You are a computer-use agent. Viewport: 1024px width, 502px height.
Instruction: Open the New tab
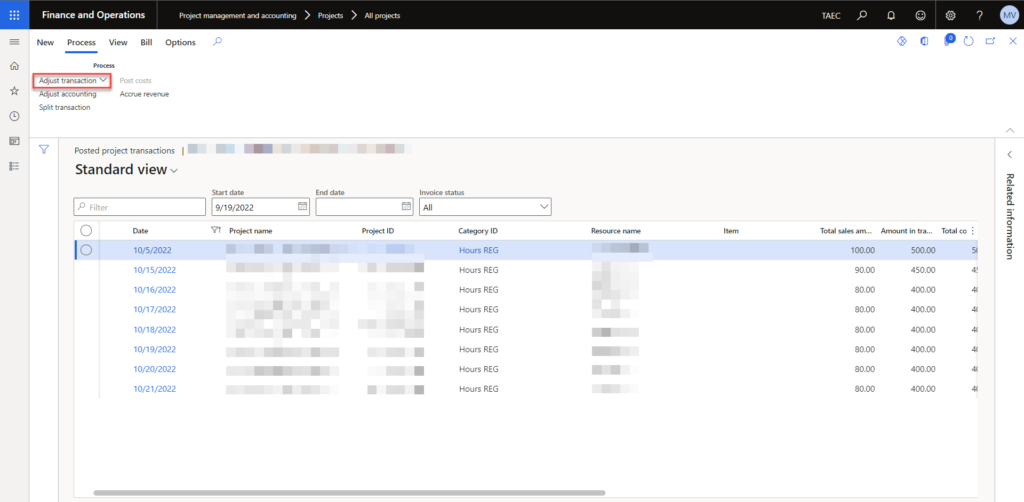click(45, 42)
